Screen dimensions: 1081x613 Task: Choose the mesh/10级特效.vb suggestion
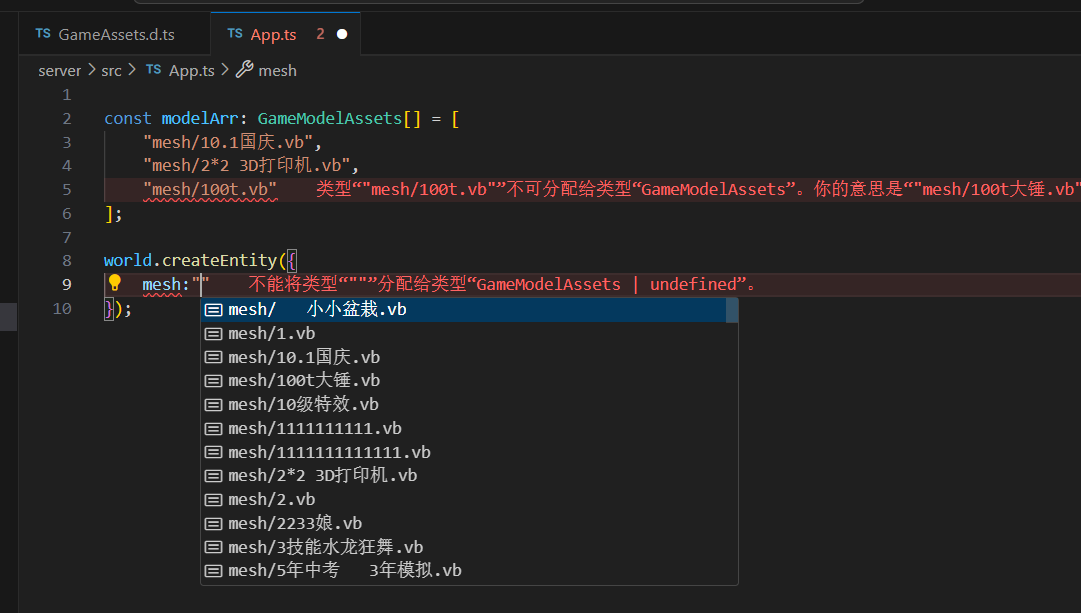click(303, 404)
